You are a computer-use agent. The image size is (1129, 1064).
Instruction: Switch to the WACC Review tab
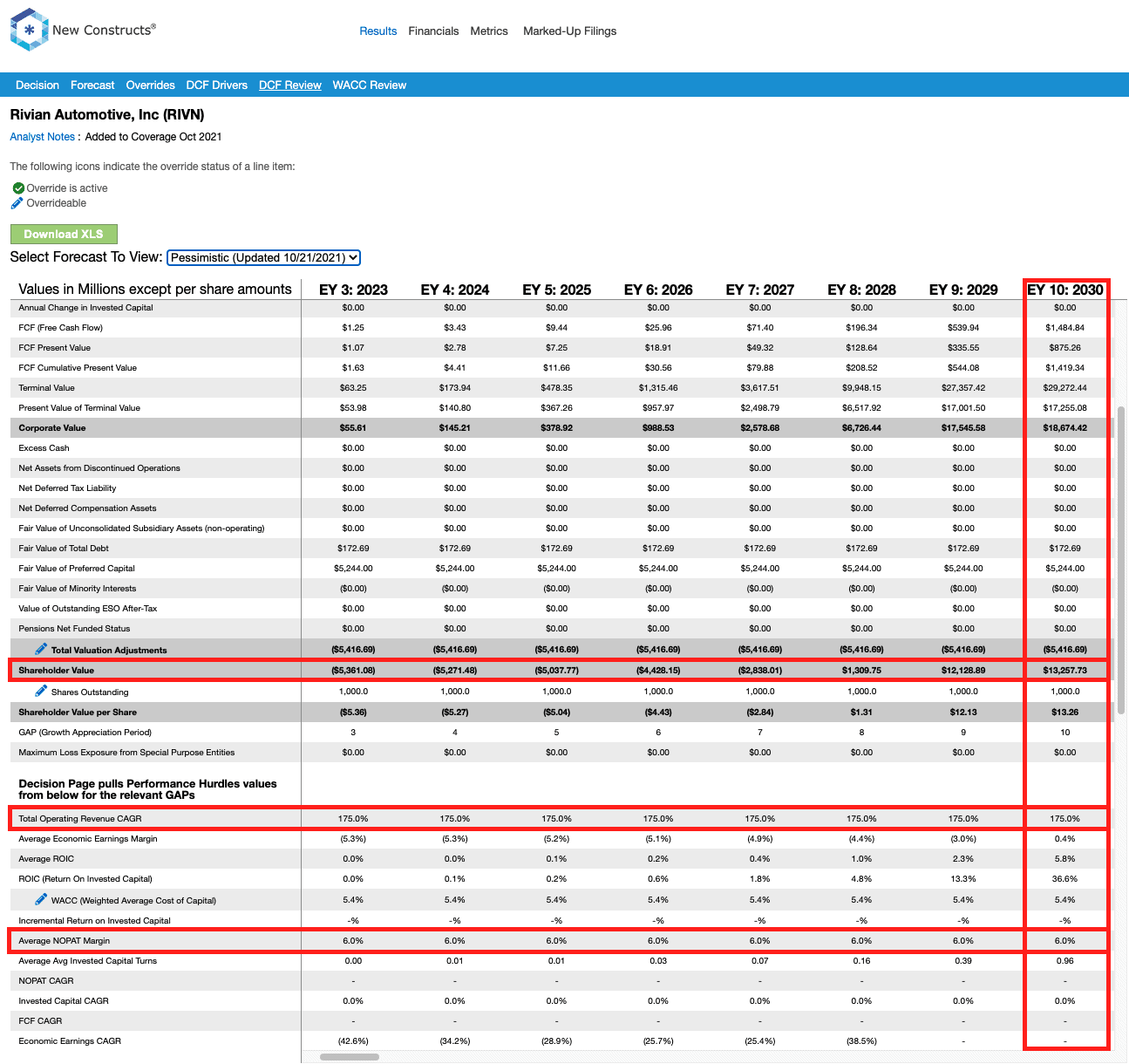pos(370,85)
